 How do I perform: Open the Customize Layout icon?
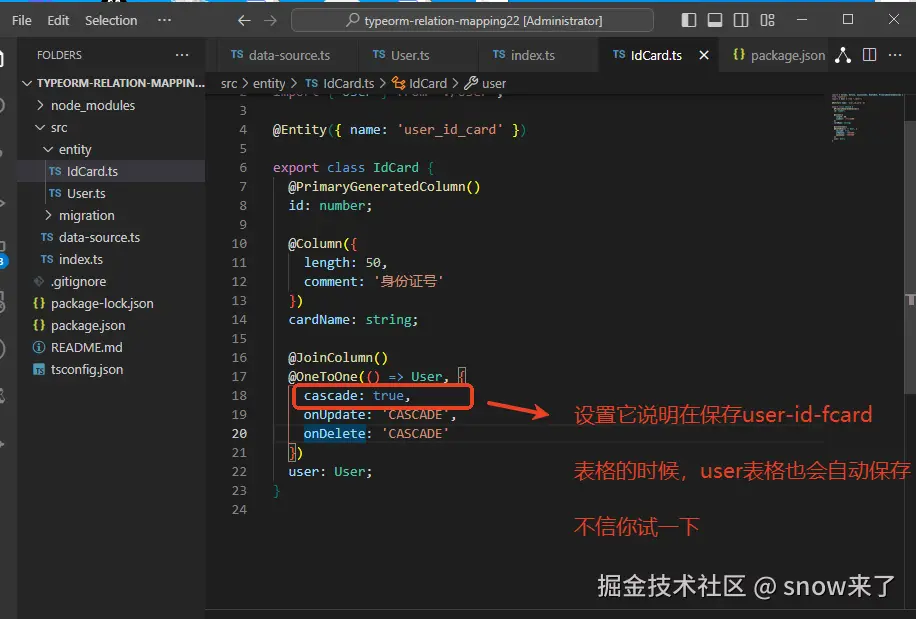[767, 20]
